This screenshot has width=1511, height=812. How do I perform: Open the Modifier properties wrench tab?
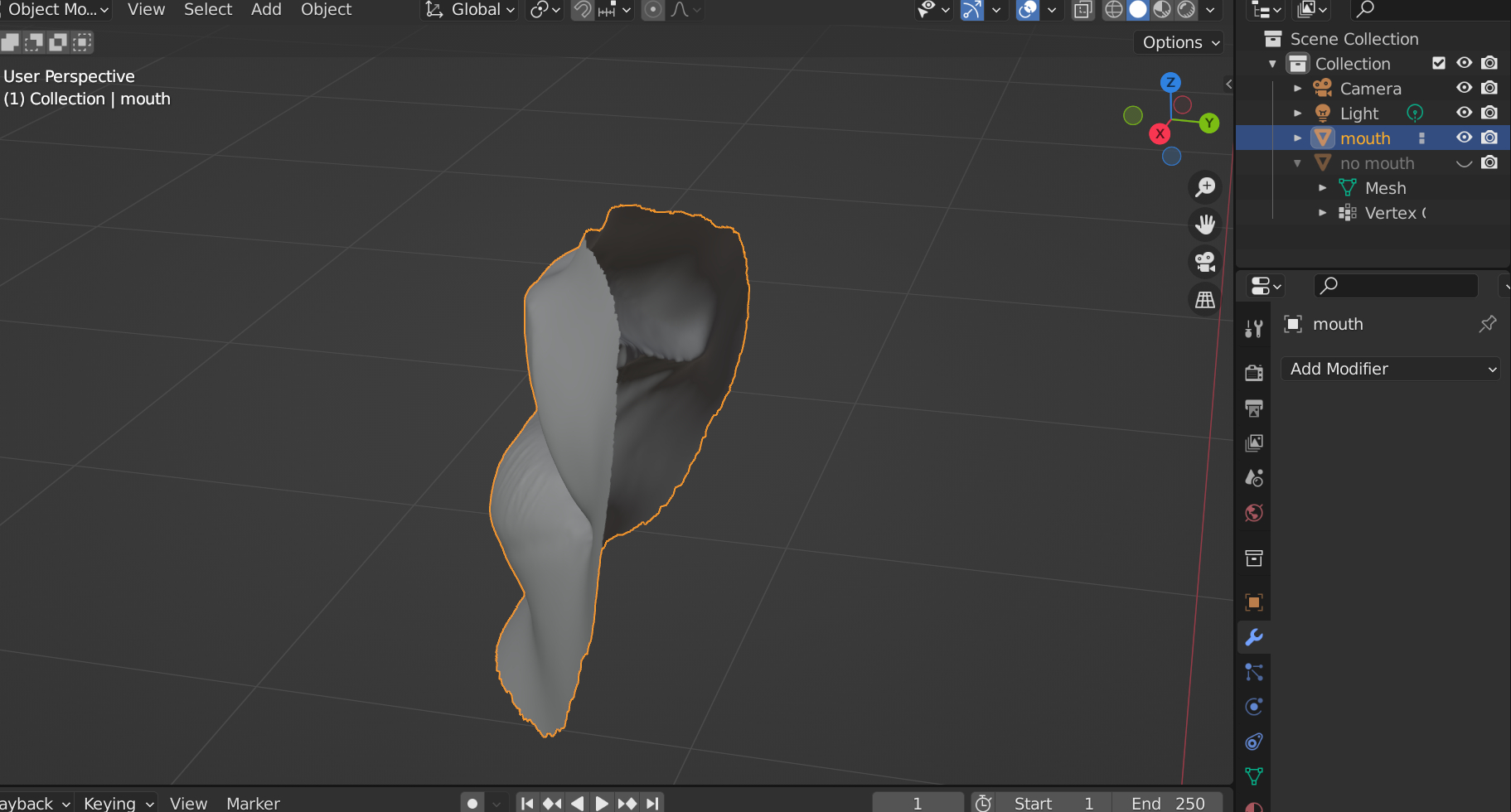[1254, 637]
